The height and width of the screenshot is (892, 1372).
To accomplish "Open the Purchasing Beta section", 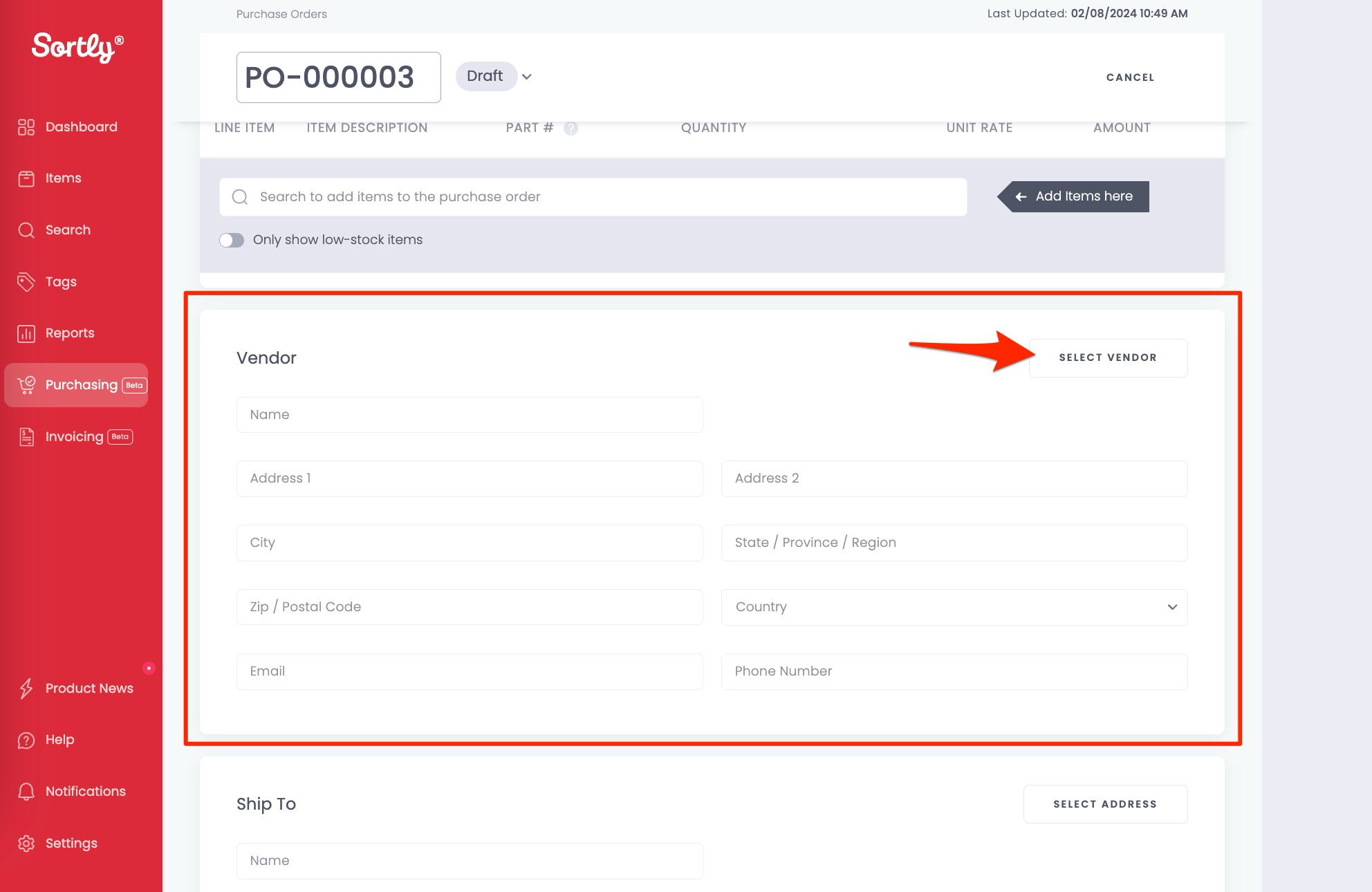I will point(76,385).
